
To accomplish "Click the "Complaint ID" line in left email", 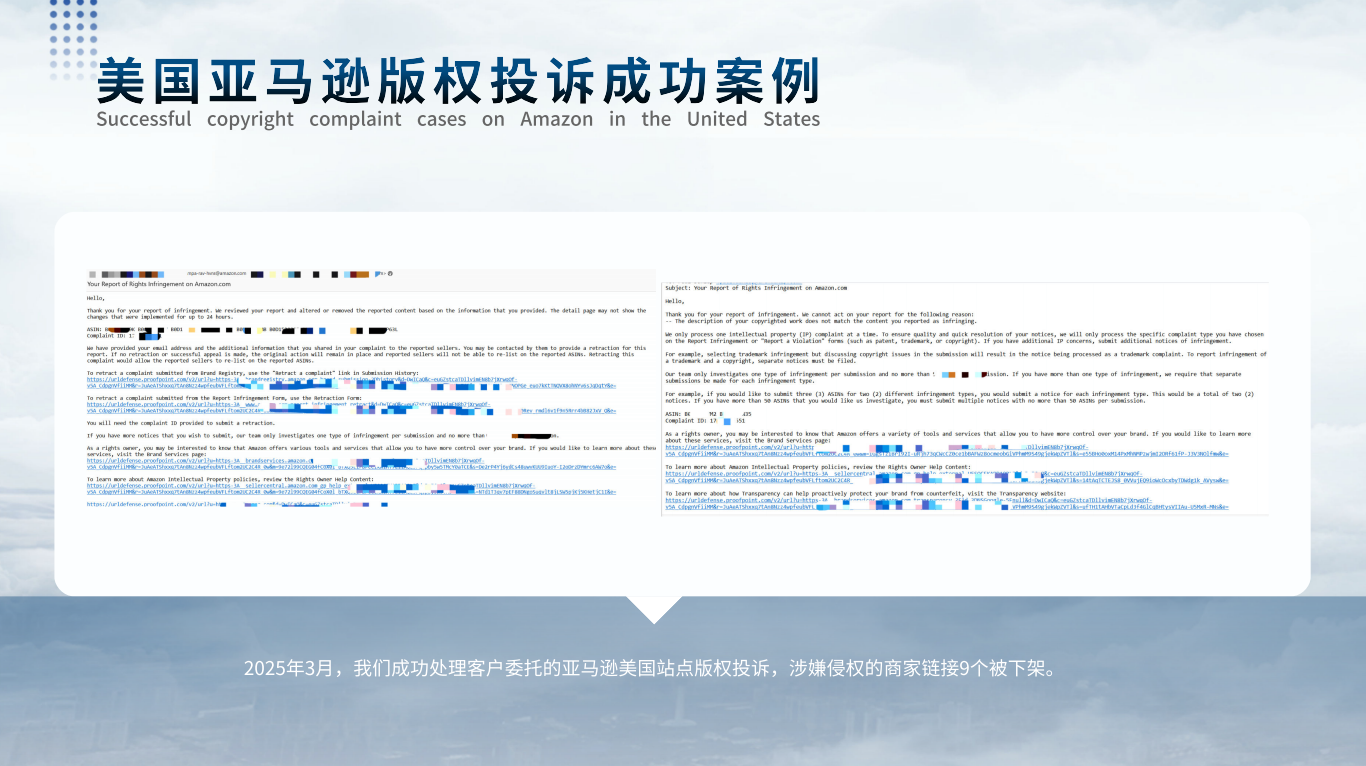I will (x=124, y=336).
